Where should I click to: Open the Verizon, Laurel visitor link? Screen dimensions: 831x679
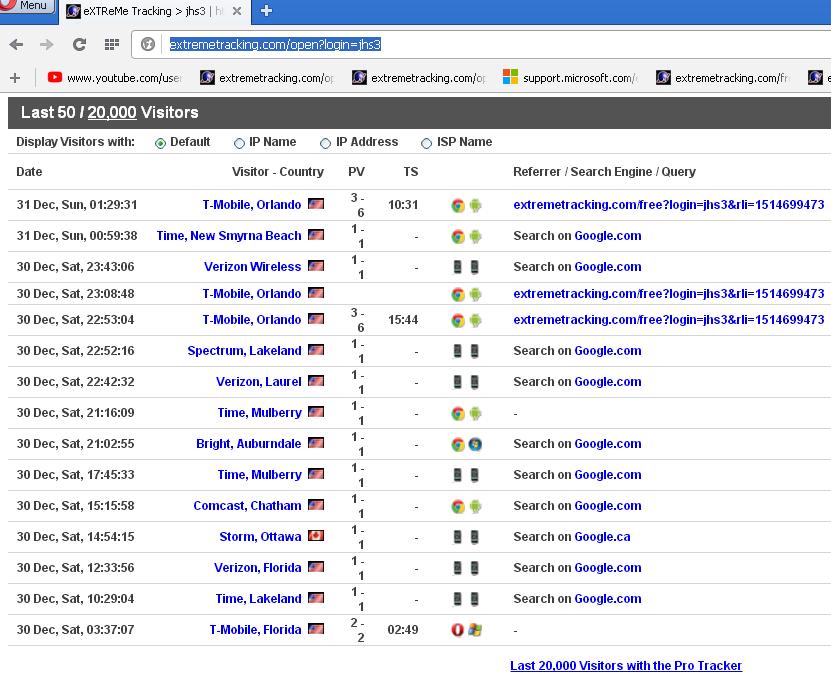point(259,382)
